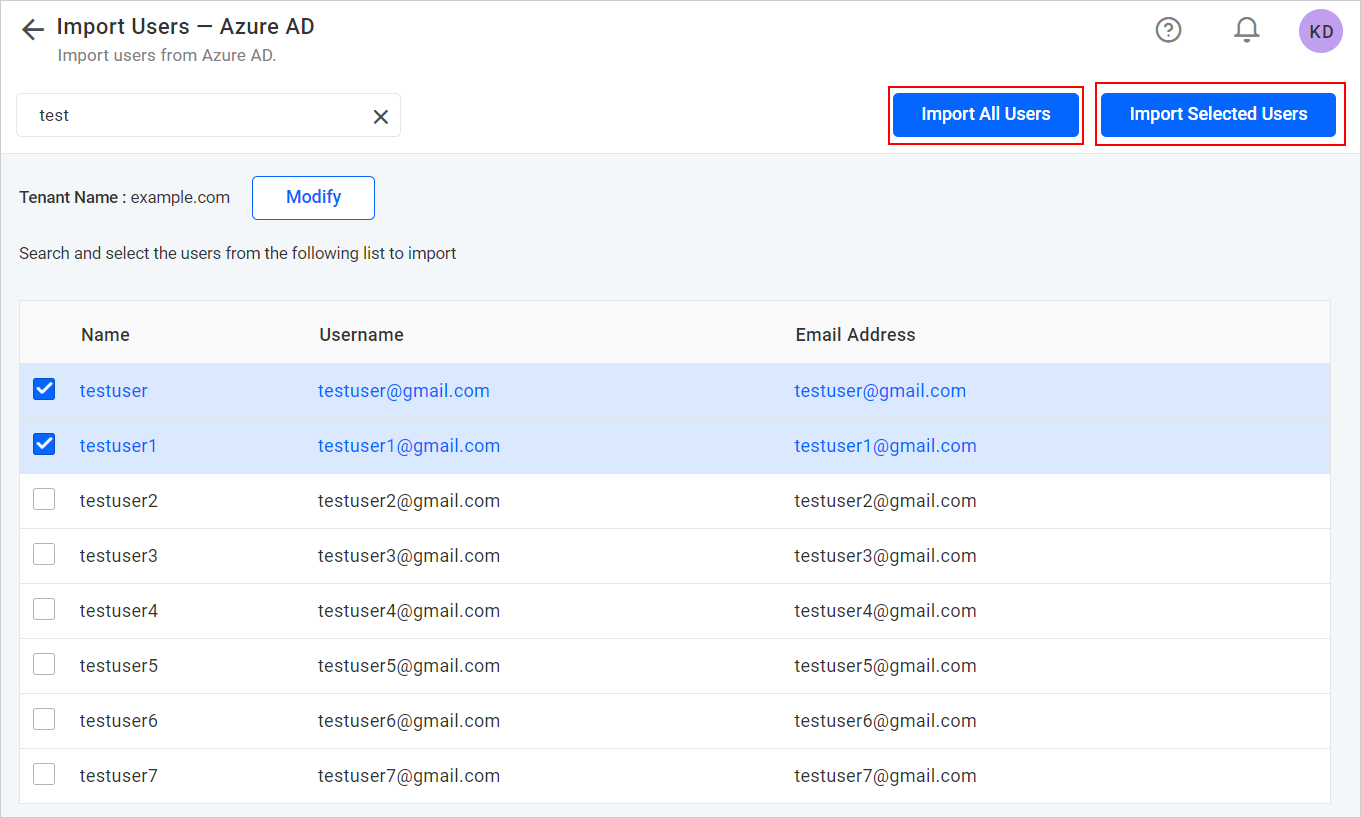This screenshot has height=818, width=1361.
Task: Click the back arrow to leave Import Users
Action: [32, 28]
